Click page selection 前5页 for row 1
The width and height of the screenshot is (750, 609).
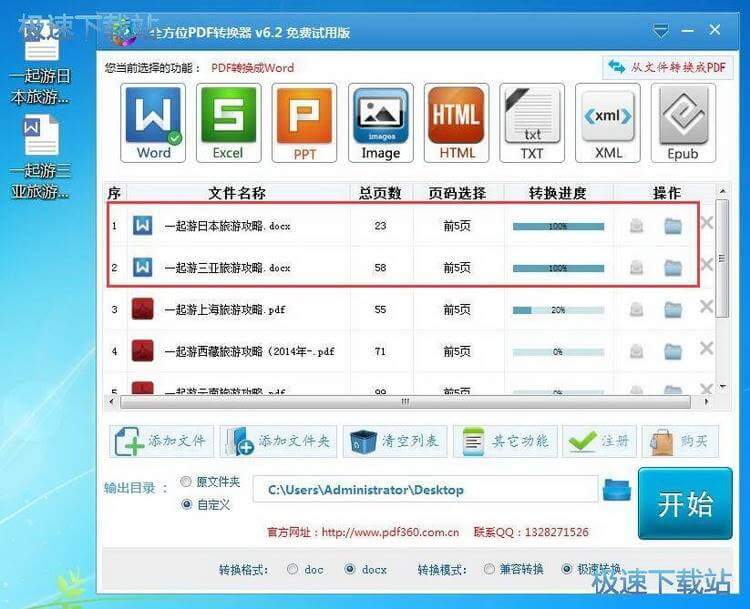pos(457,226)
